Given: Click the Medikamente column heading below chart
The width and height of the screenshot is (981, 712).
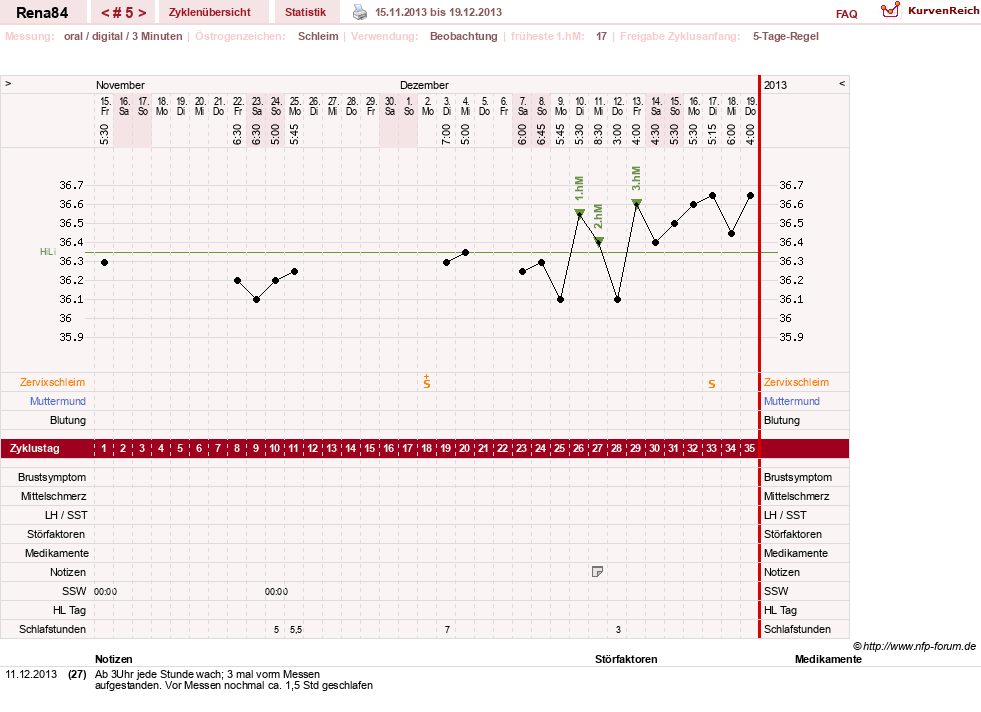Looking at the screenshot, I should [828, 659].
